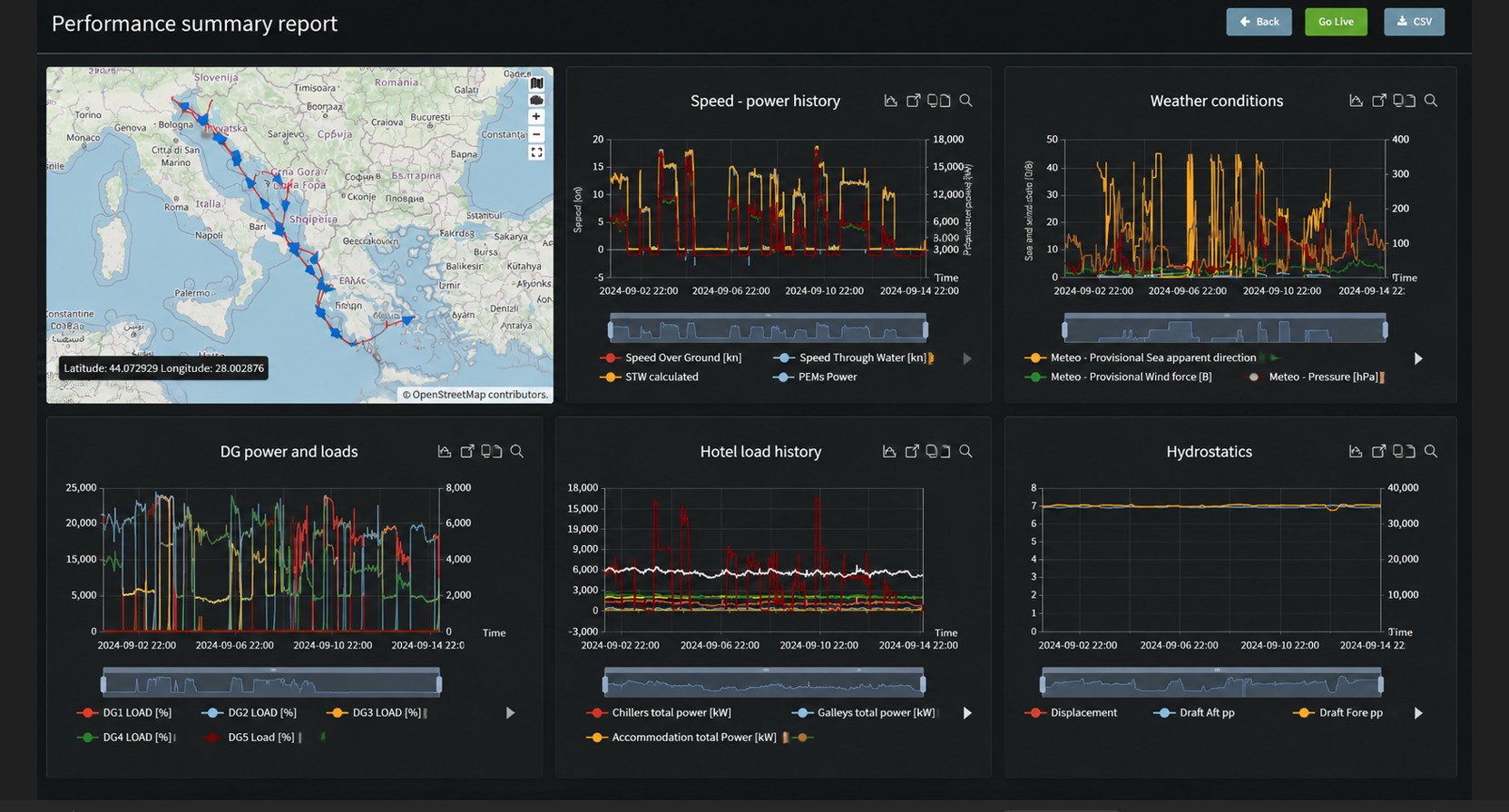The width and height of the screenshot is (1509, 812).
Task: Expand next legend page in Weather conditions
Action: pos(1418,359)
